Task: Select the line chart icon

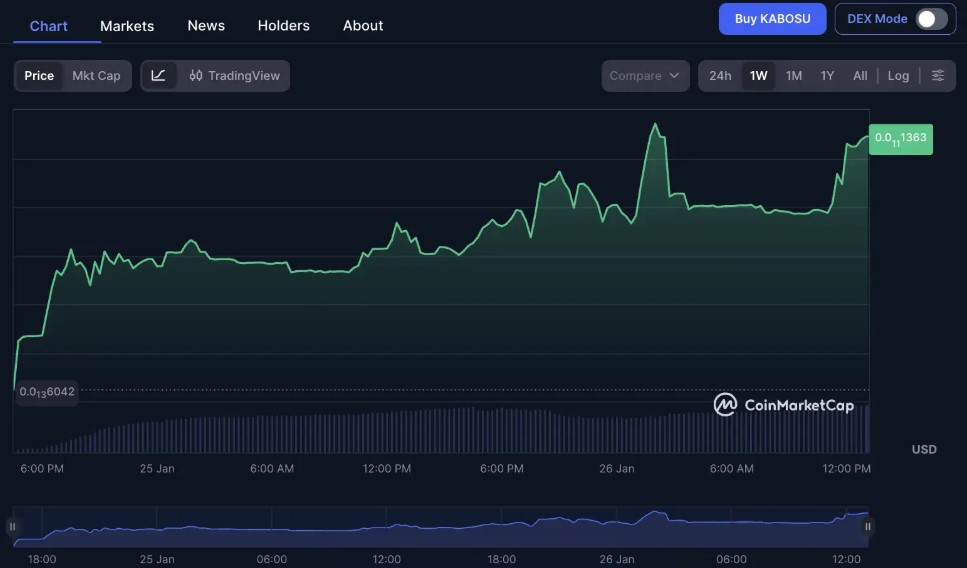Action: click(x=158, y=76)
